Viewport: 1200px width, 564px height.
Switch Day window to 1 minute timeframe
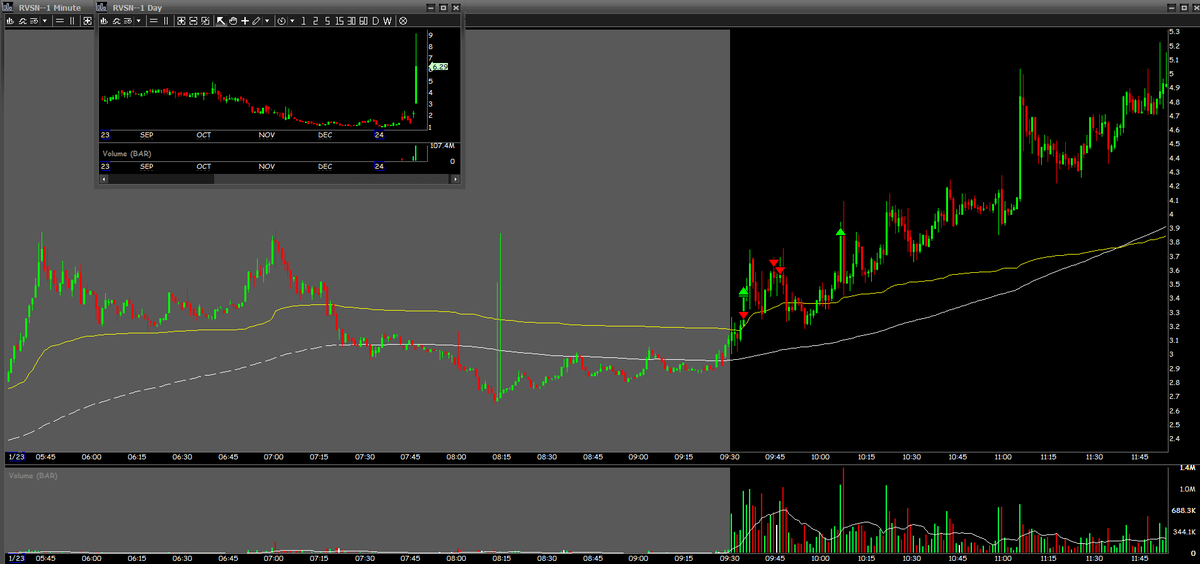tap(304, 20)
